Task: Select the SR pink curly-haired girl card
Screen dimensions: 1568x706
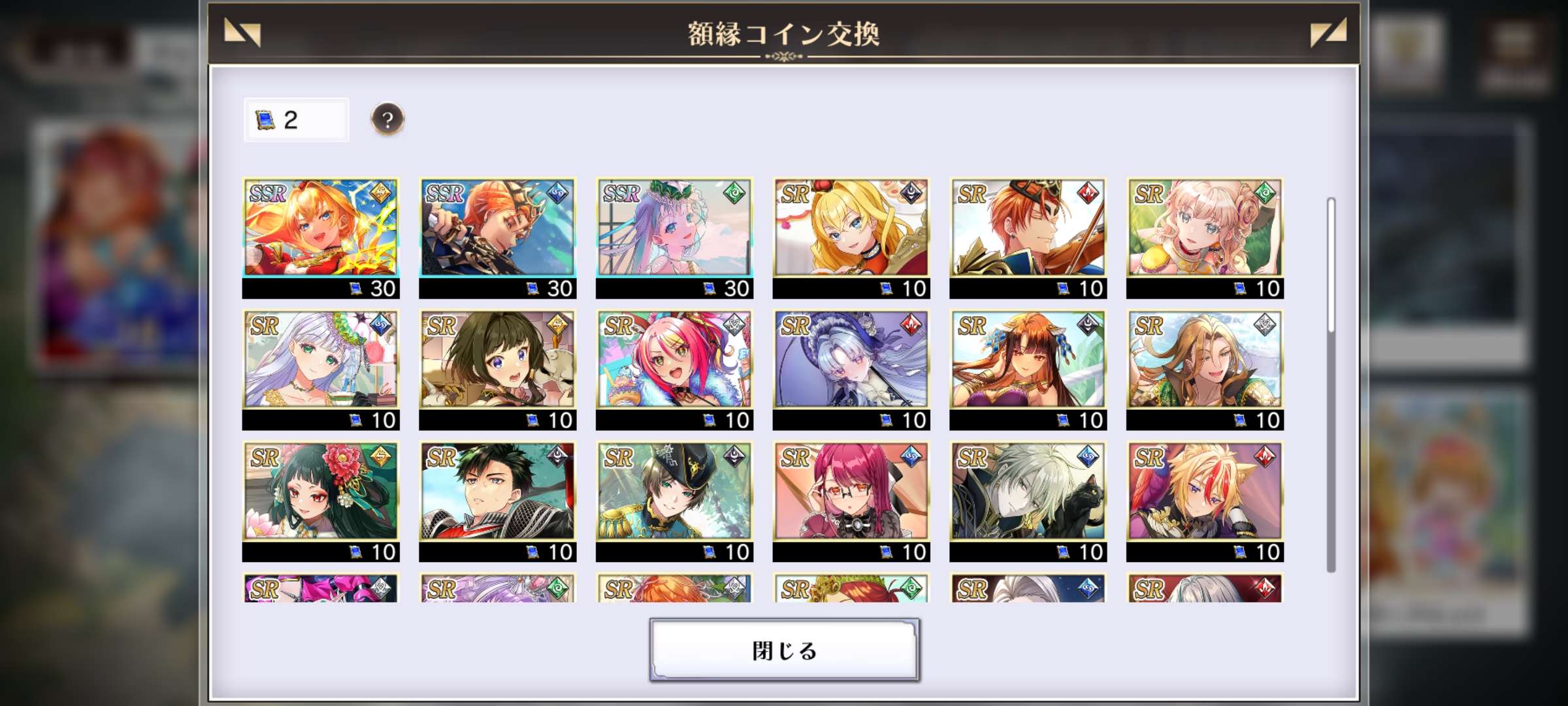Action: pos(1205,238)
